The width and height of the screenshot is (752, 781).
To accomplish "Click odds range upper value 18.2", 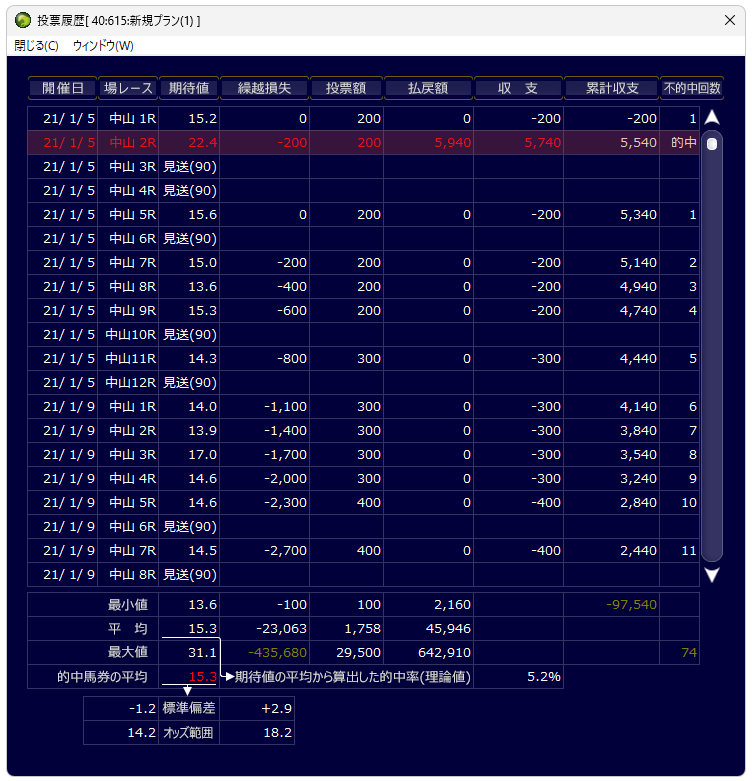I will (277, 733).
